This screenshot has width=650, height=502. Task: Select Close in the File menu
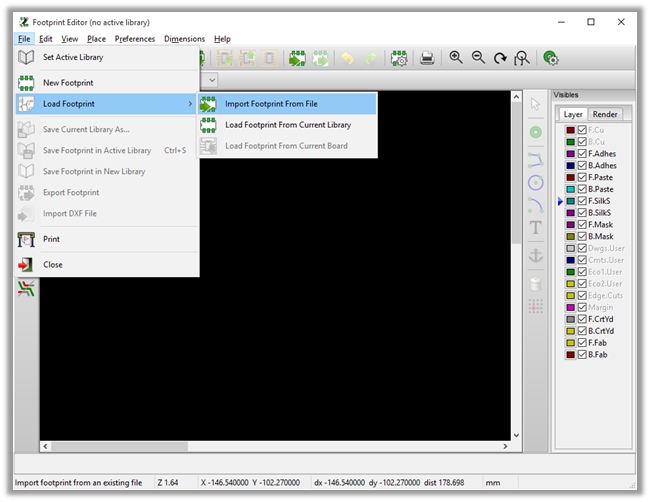pos(107,264)
